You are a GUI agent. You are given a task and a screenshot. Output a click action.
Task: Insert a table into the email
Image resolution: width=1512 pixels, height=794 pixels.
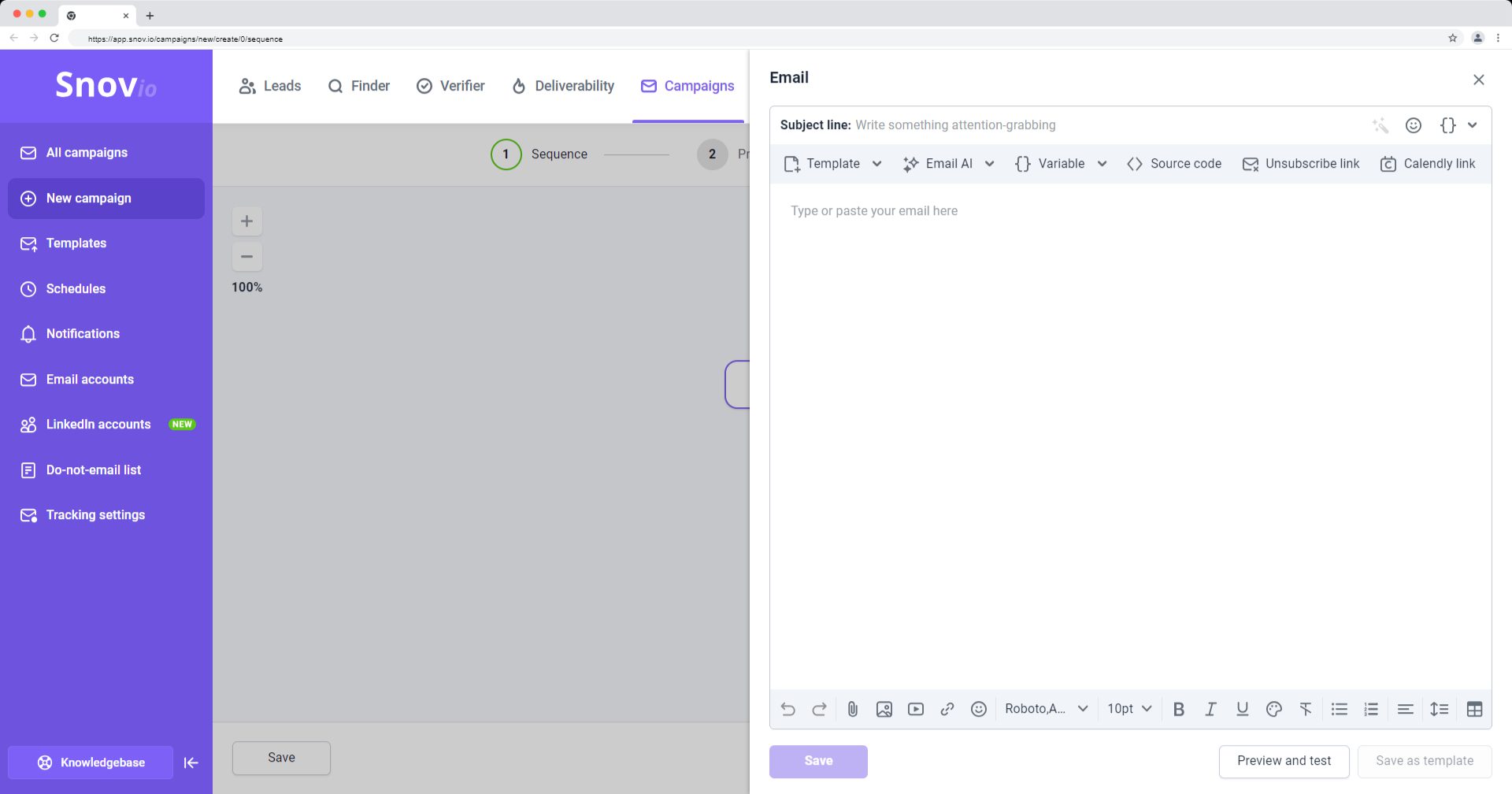pos(1474,708)
